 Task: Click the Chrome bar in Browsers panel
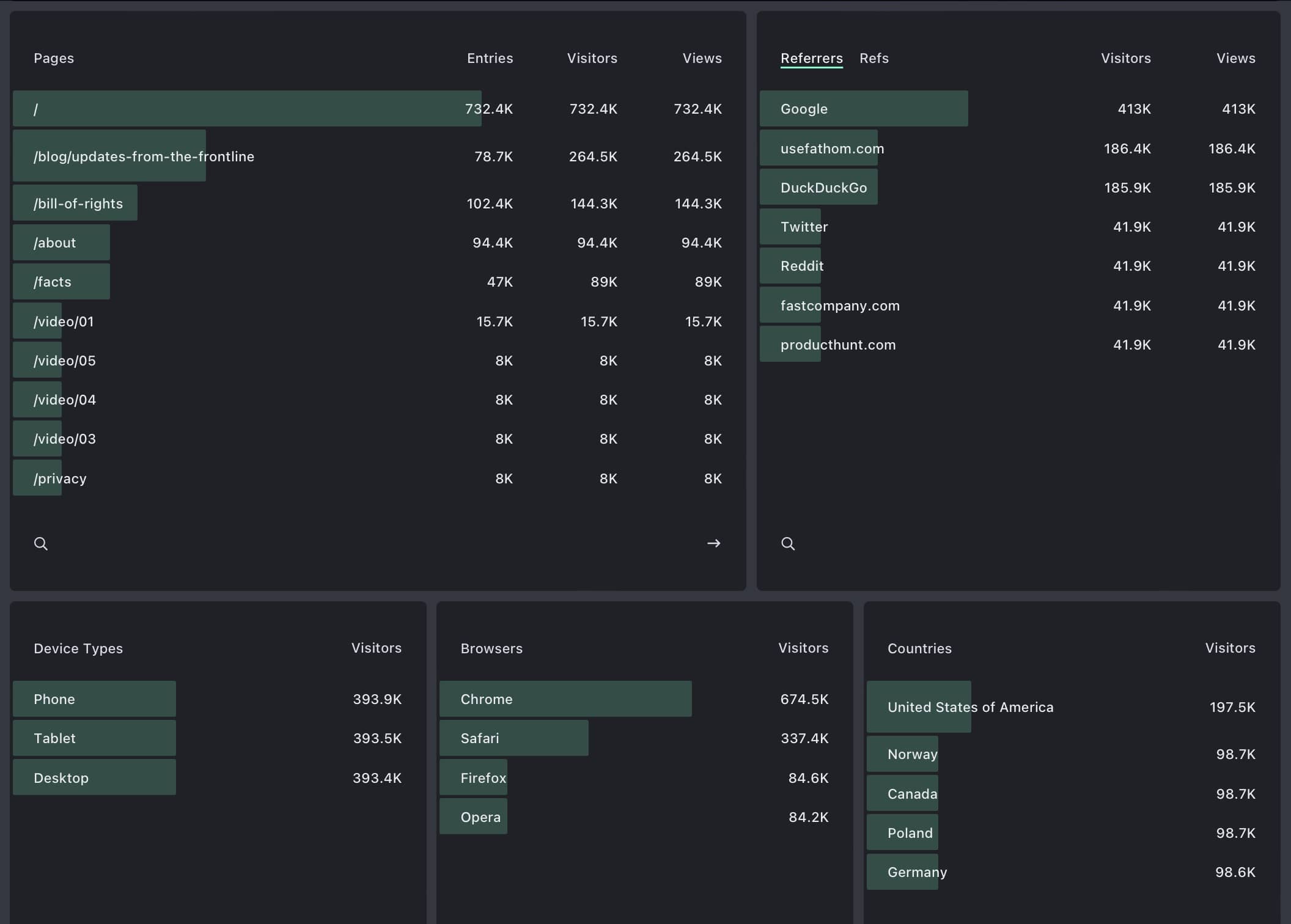(x=565, y=698)
